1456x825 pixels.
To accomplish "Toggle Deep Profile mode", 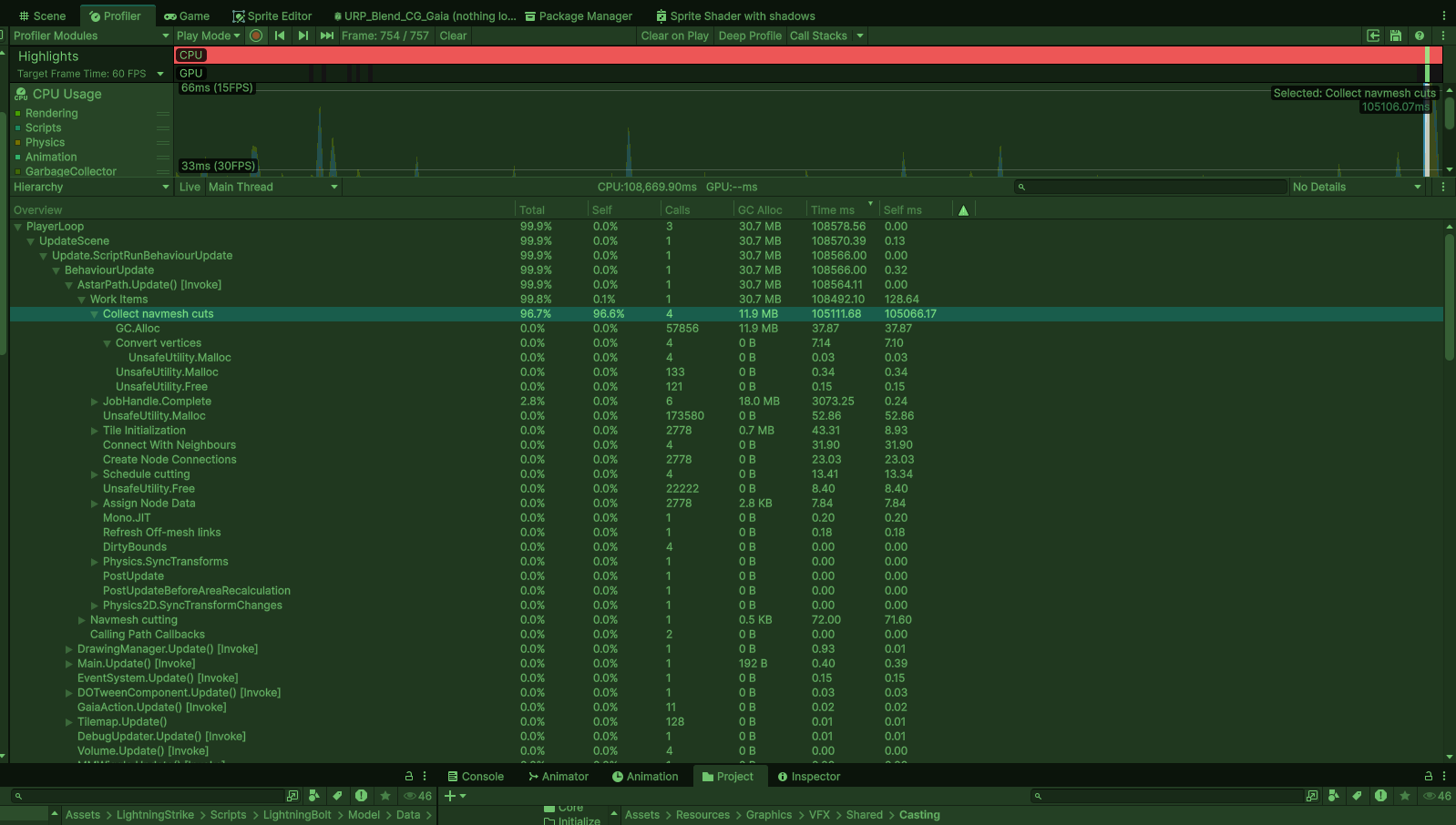I will point(749,36).
